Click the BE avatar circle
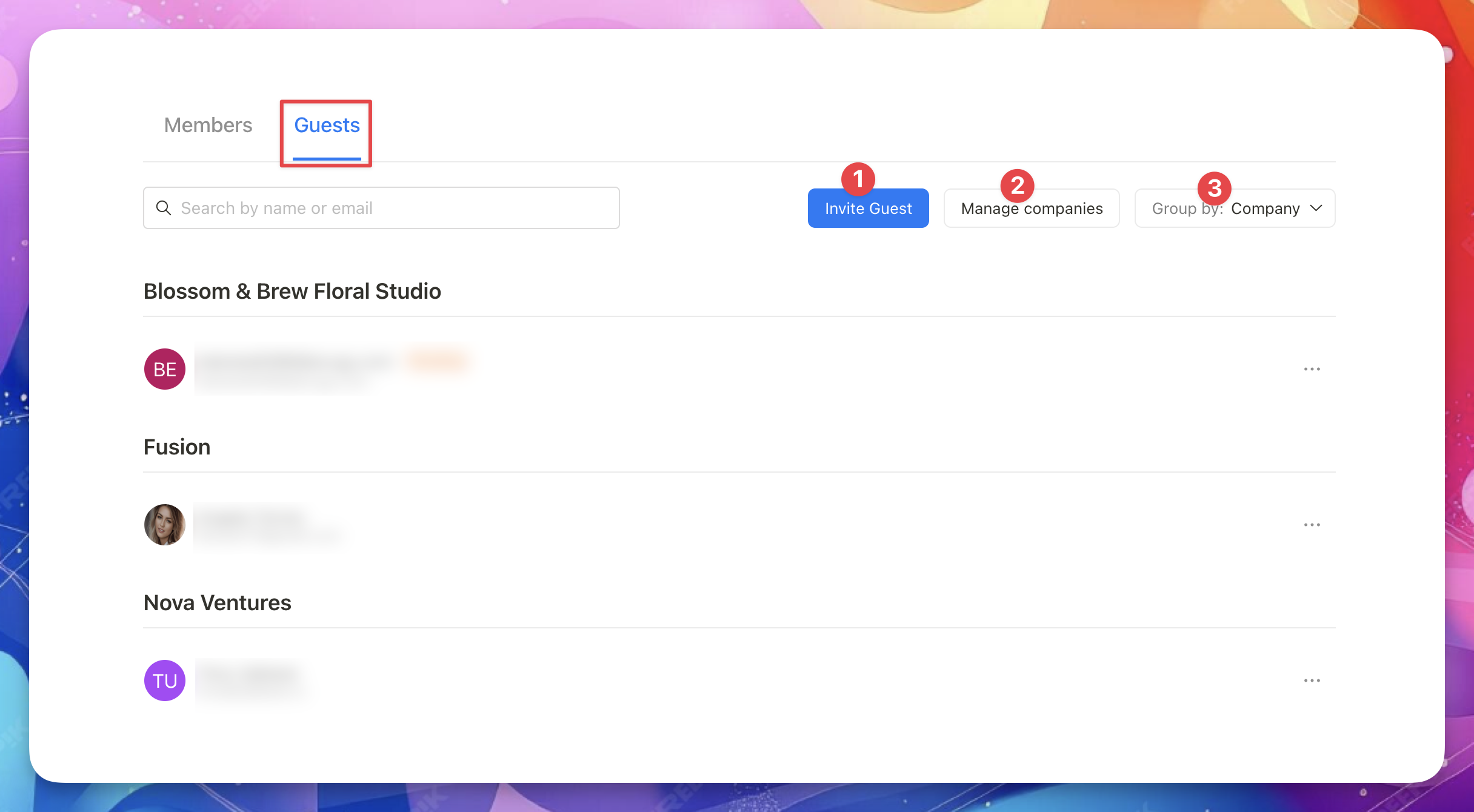This screenshot has height=812, width=1474. pyautogui.click(x=165, y=369)
